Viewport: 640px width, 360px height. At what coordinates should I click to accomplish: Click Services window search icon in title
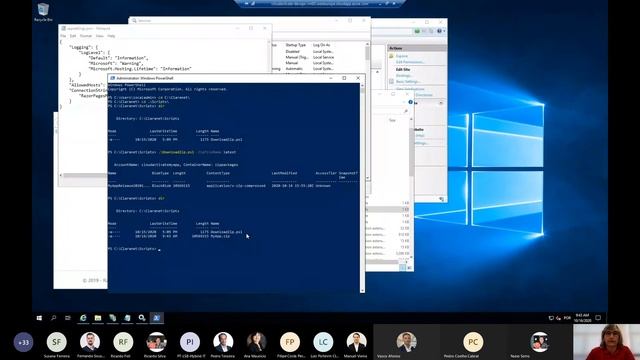tap(134, 20)
